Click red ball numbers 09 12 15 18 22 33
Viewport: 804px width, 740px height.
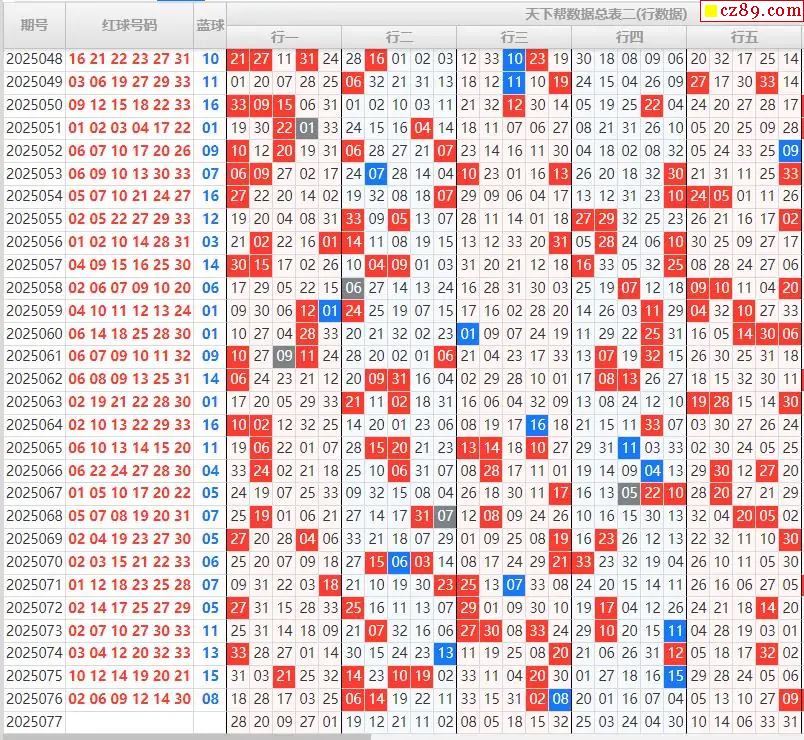[x=129, y=105]
